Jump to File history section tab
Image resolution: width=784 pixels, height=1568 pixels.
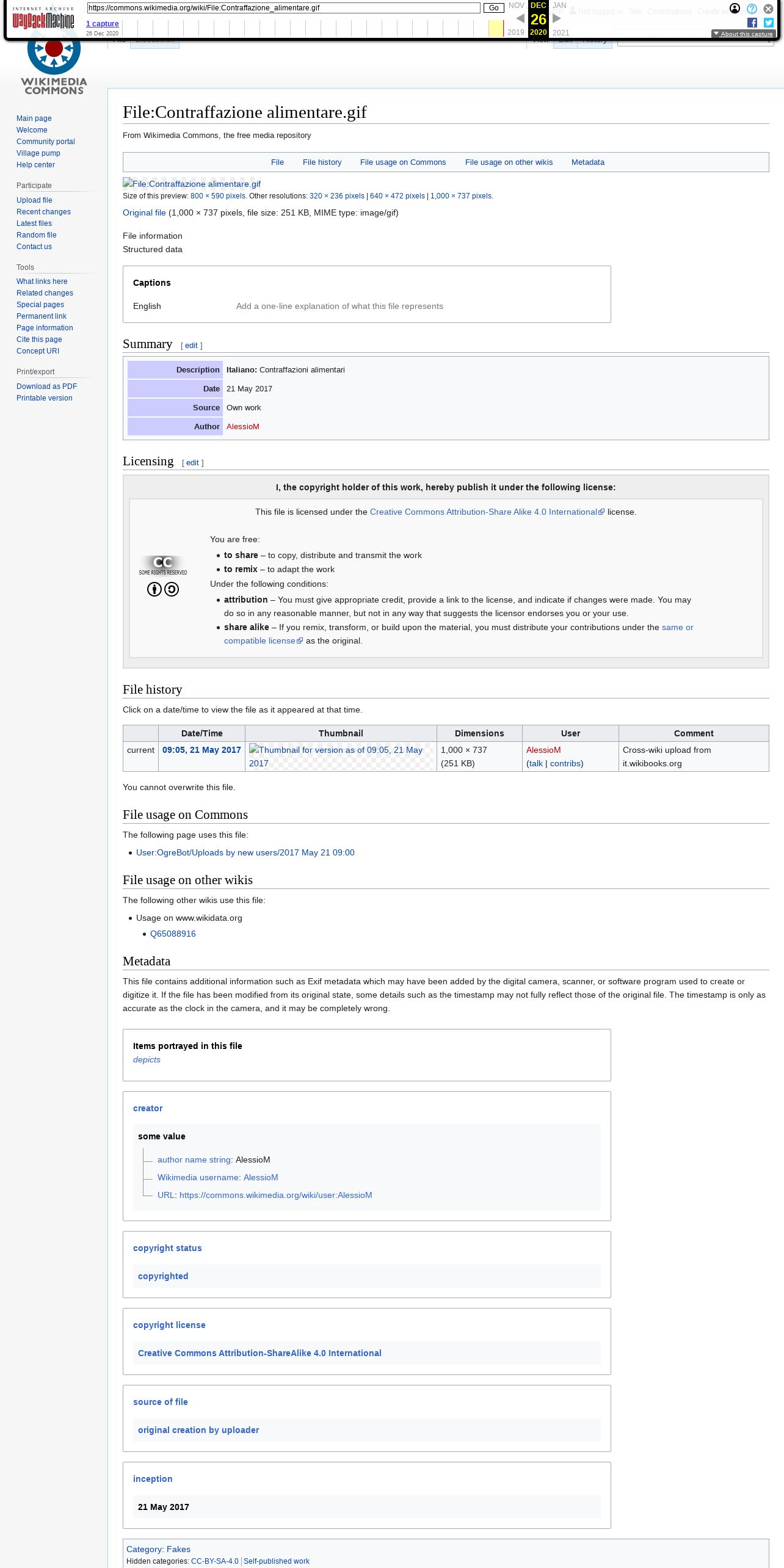click(322, 162)
